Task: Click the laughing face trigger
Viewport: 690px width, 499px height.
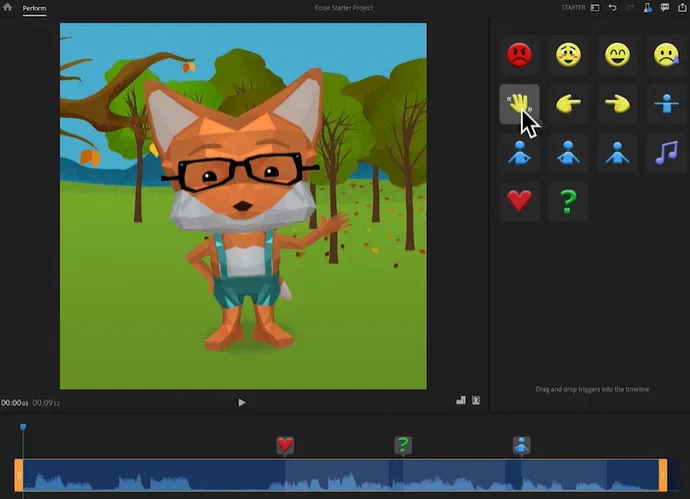Action: pyautogui.click(x=618, y=55)
